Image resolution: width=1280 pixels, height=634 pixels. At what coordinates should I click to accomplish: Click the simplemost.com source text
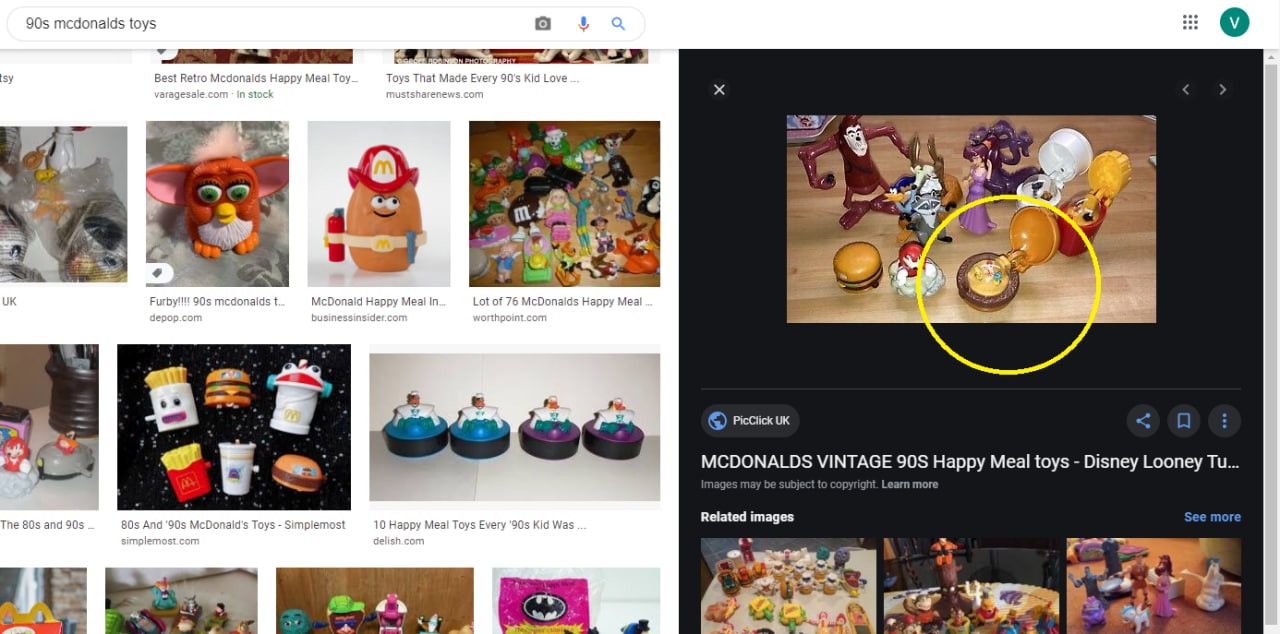(x=160, y=541)
